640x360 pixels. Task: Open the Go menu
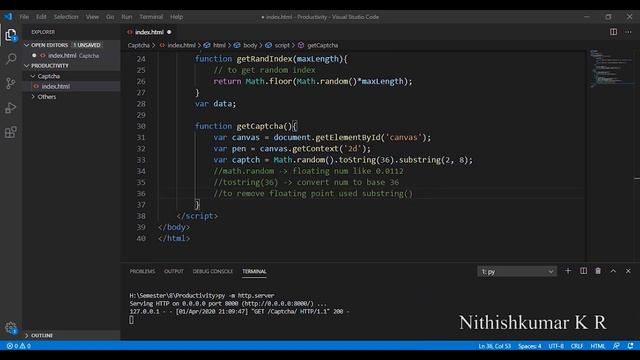pos(110,17)
